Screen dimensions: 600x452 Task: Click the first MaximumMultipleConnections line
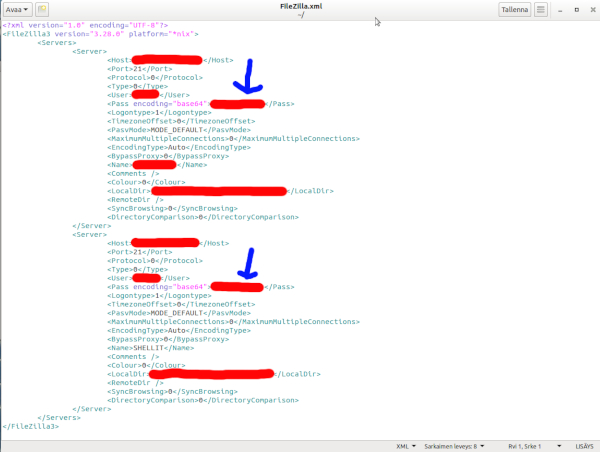click(x=233, y=139)
